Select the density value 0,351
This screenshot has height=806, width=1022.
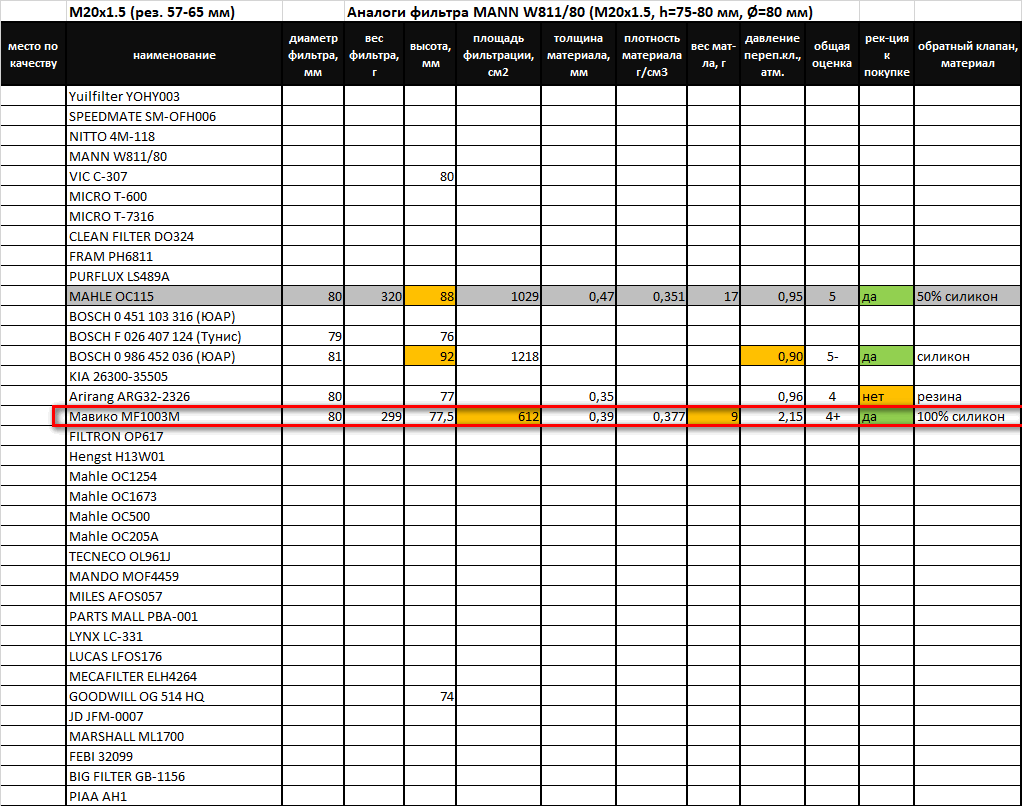(x=651, y=296)
